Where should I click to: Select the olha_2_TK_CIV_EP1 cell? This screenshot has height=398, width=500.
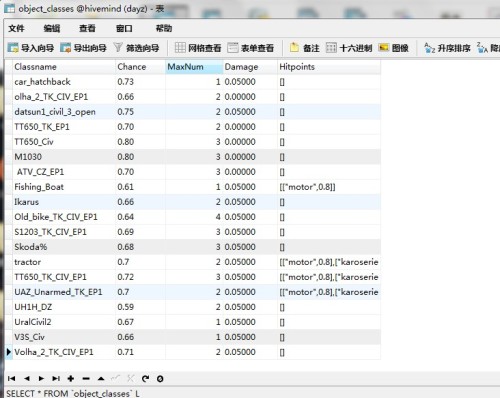[64, 97]
